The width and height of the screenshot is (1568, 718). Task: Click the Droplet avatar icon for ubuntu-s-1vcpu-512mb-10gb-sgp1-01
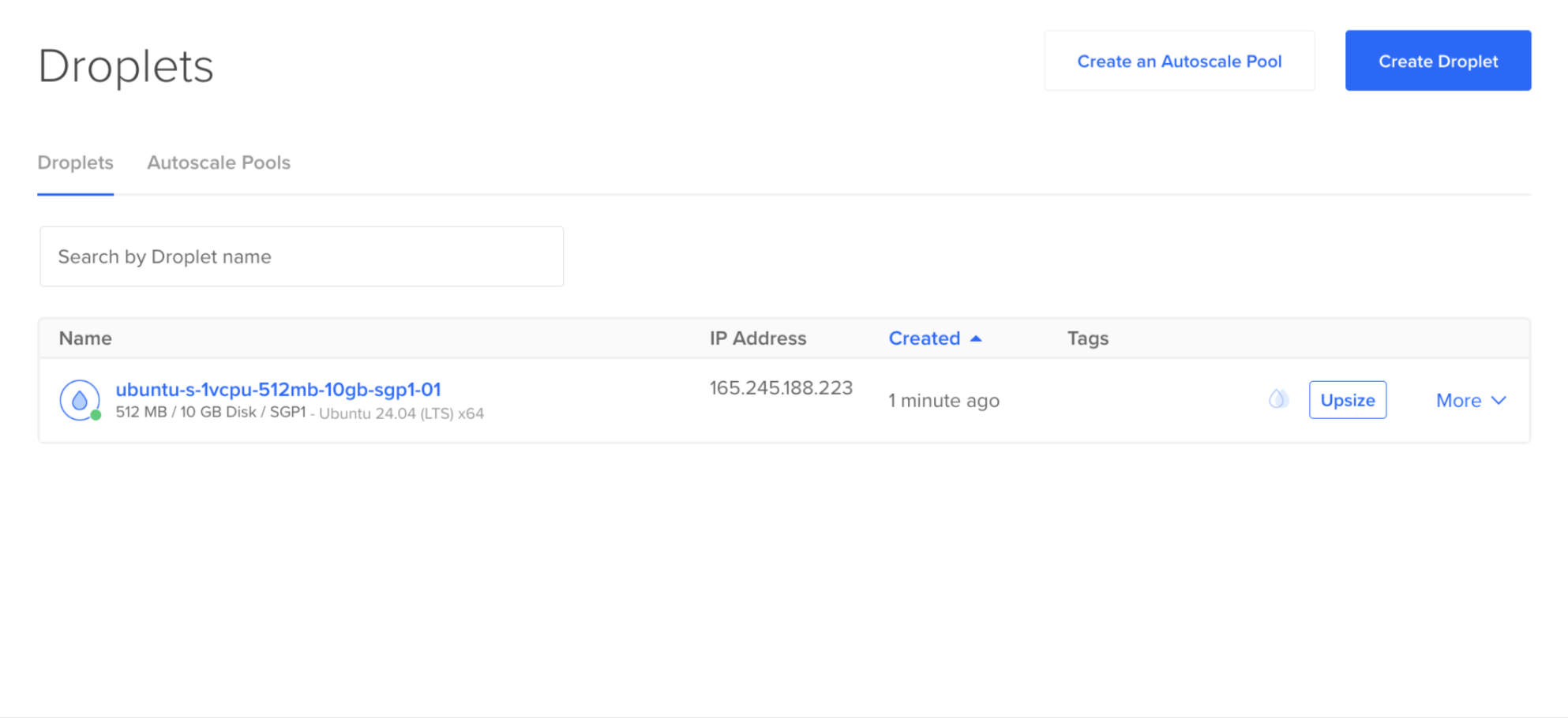coord(80,399)
